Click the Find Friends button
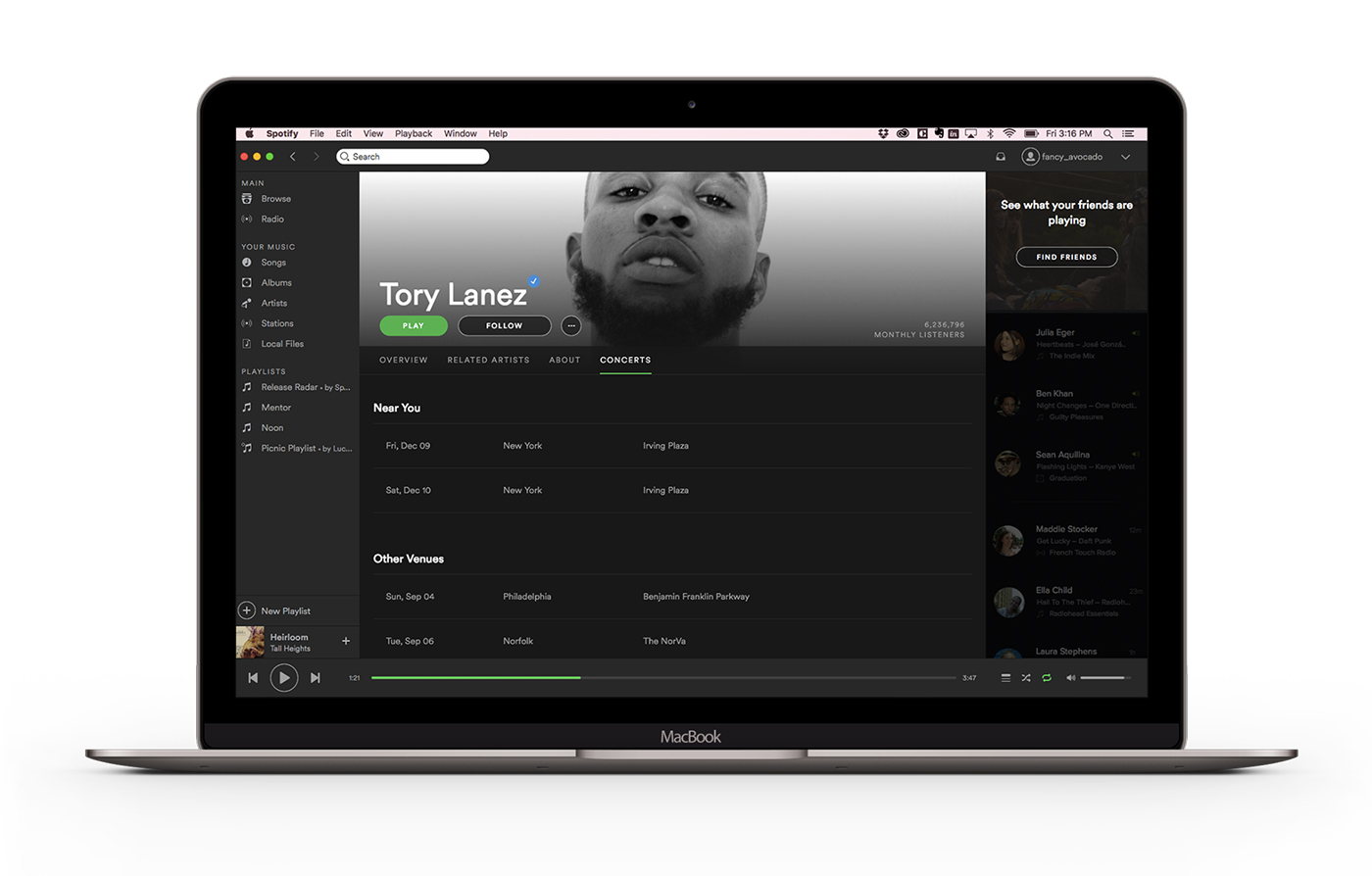 (1066, 257)
